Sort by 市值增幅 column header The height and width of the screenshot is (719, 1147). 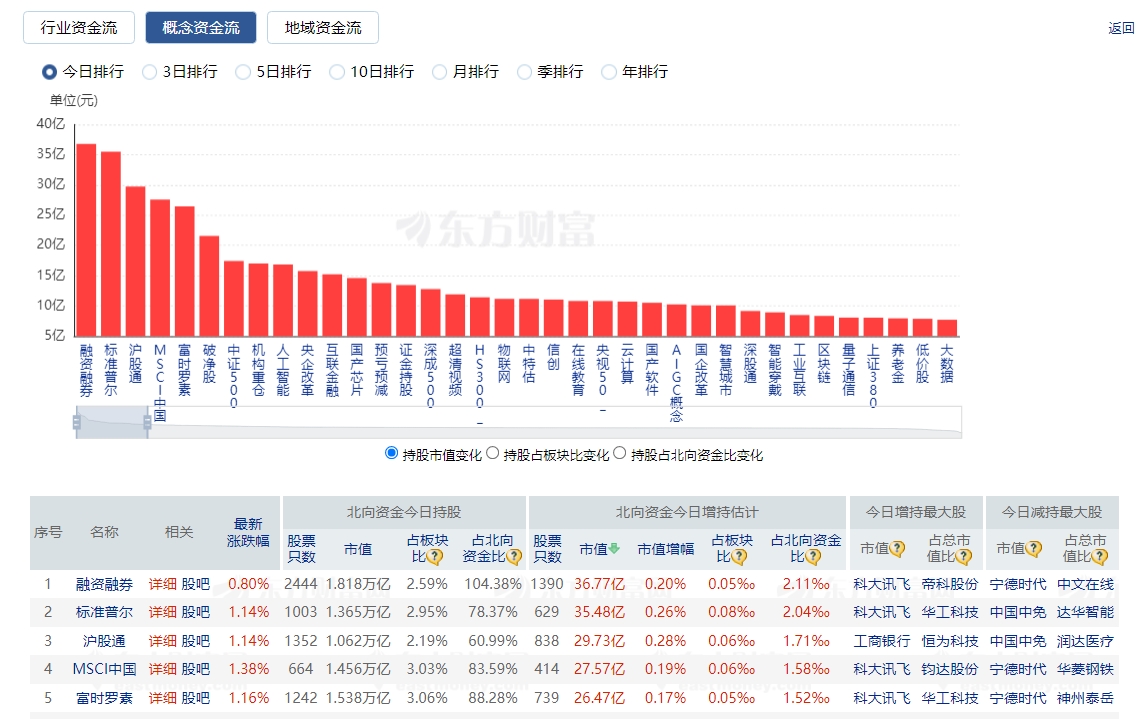665,549
